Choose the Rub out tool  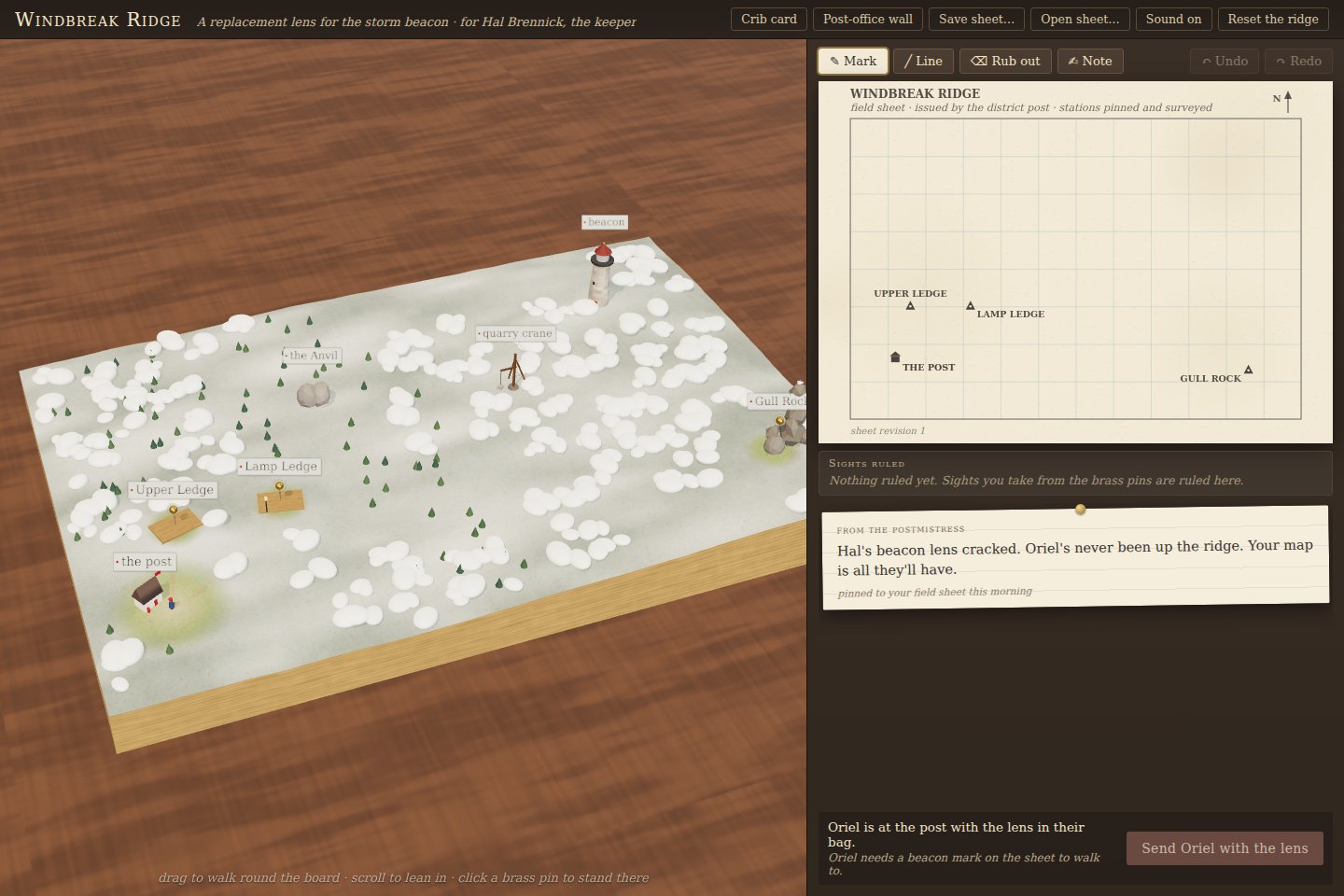[1005, 61]
